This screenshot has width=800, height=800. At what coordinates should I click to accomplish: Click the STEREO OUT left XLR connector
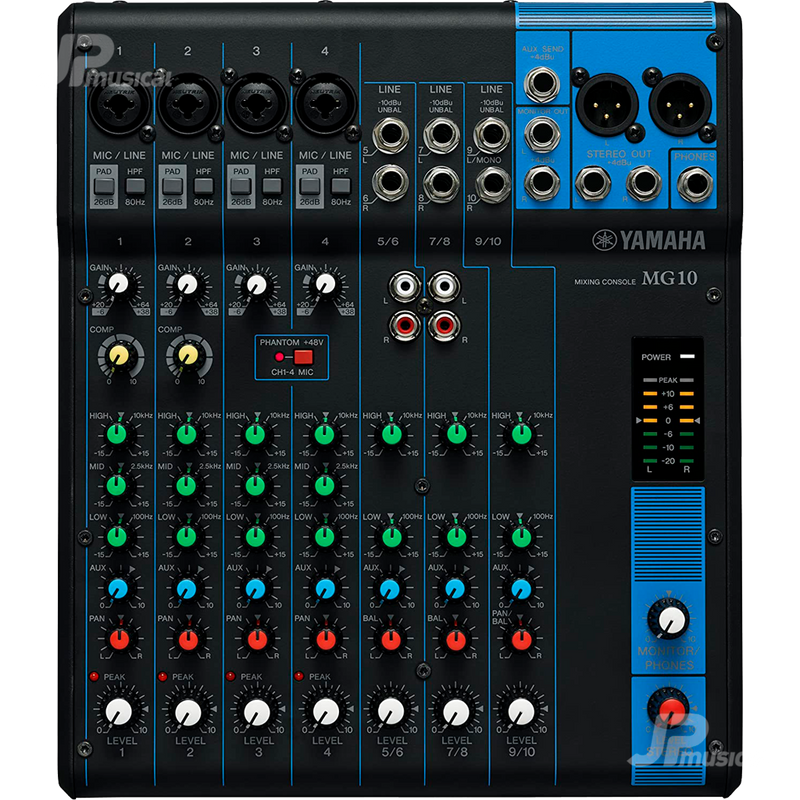(x=607, y=104)
